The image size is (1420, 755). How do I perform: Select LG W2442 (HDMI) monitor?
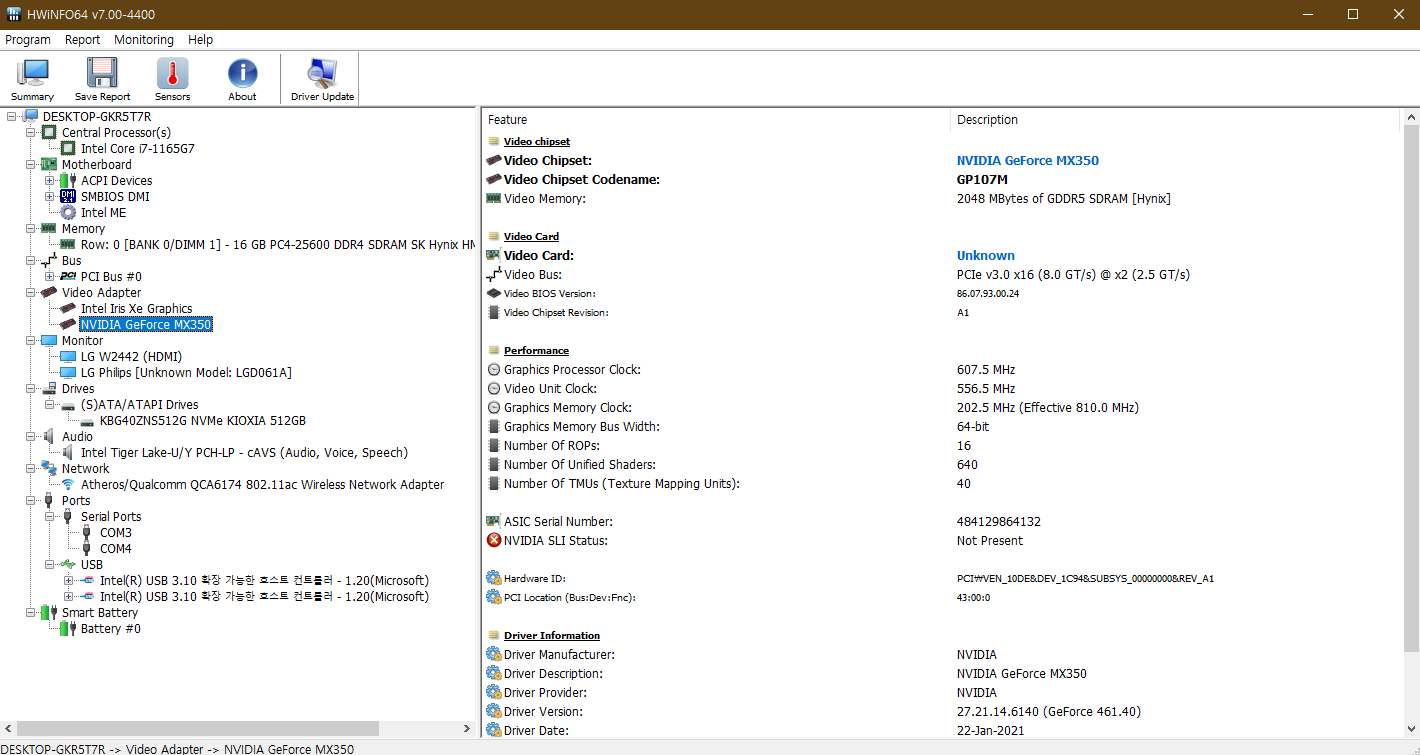point(132,356)
